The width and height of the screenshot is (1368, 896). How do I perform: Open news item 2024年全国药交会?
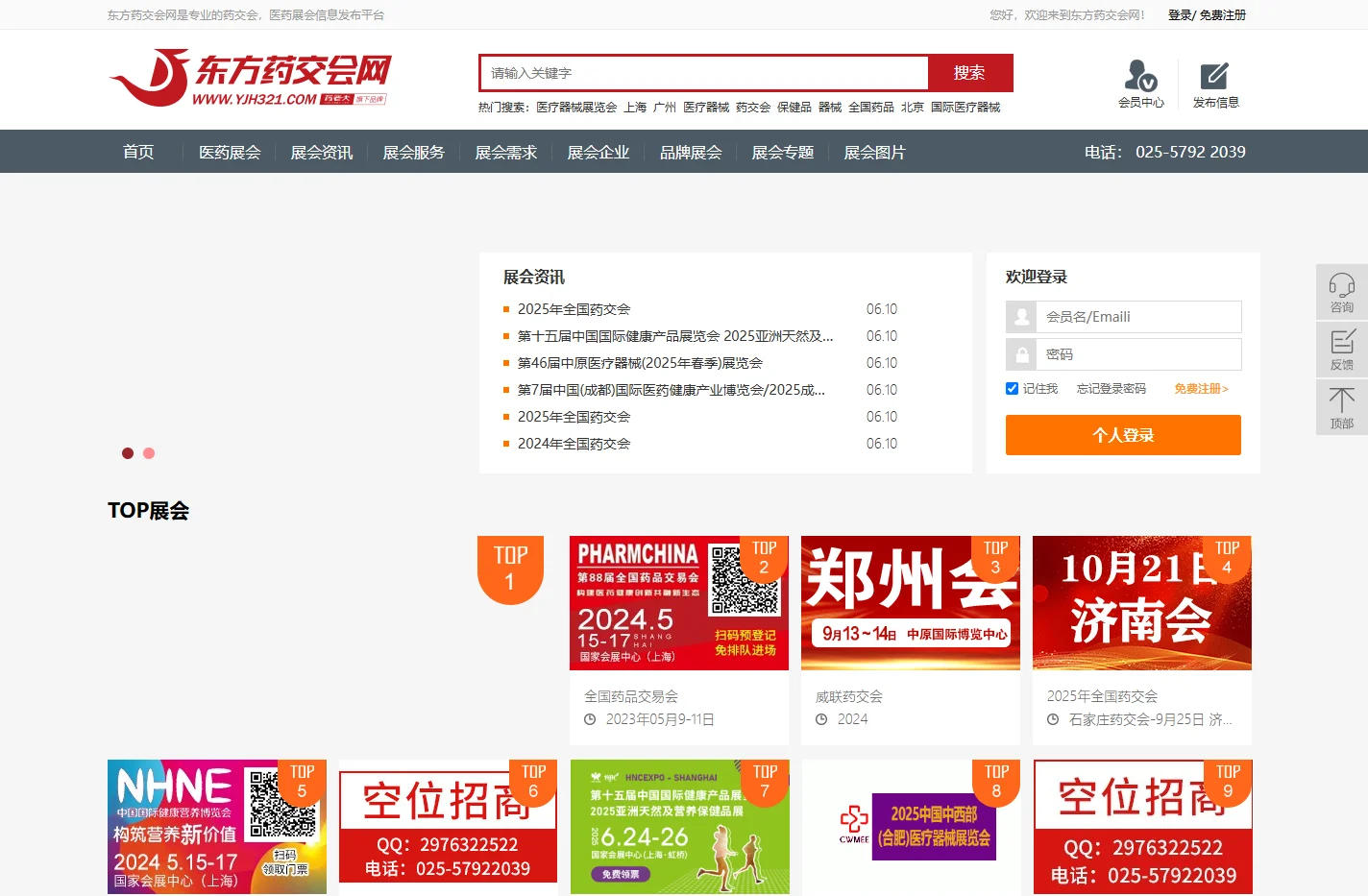pyautogui.click(x=574, y=444)
